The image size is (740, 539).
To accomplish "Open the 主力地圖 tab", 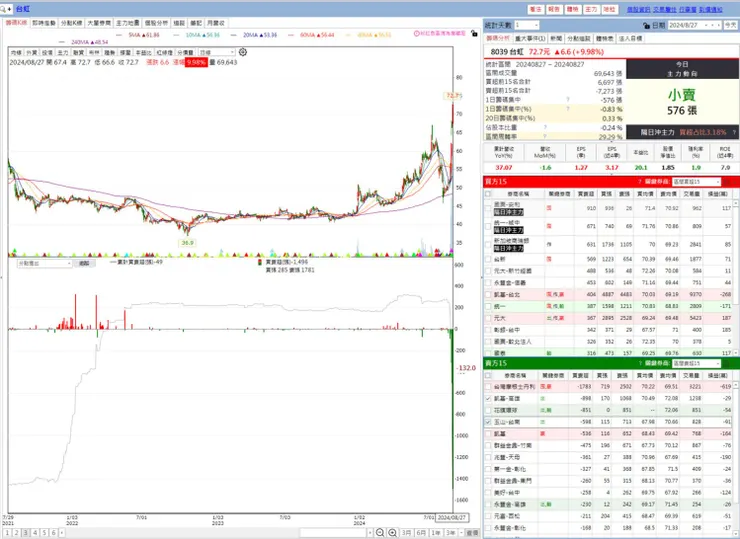I will [x=127, y=23].
